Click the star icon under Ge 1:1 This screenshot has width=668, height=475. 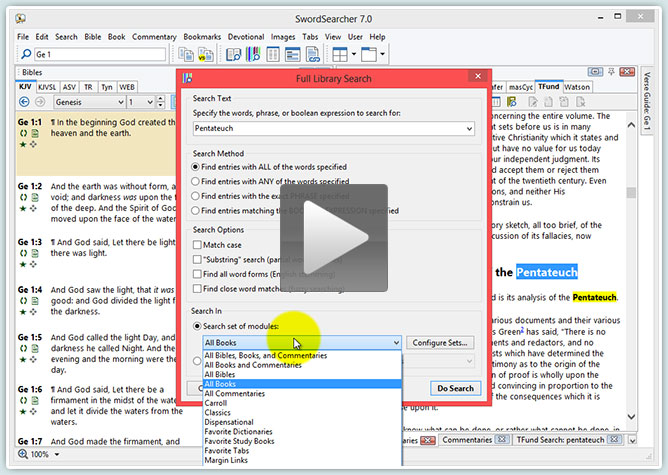(x=23, y=144)
